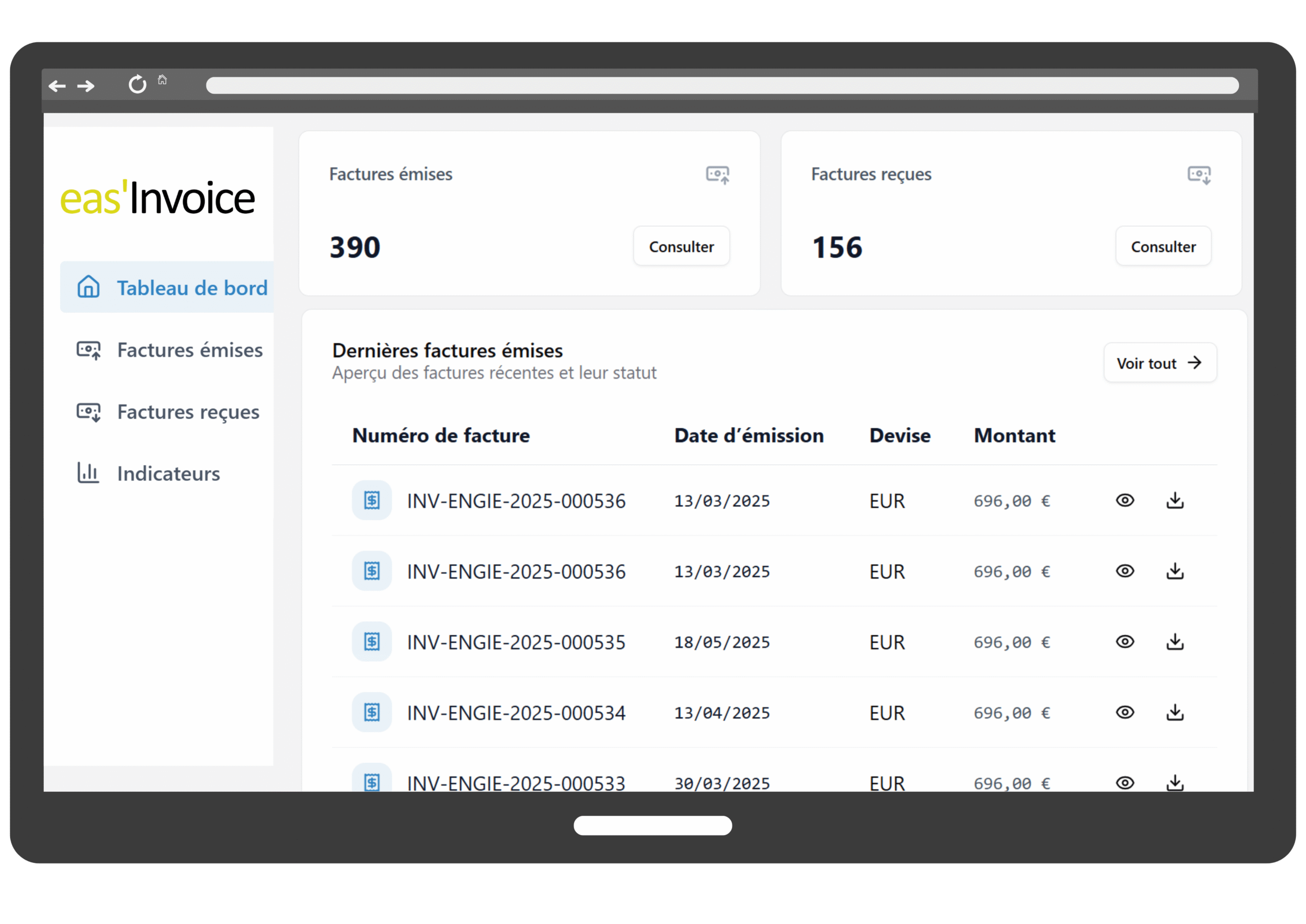
Task: Click the browser address bar
Action: (x=721, y=85)
